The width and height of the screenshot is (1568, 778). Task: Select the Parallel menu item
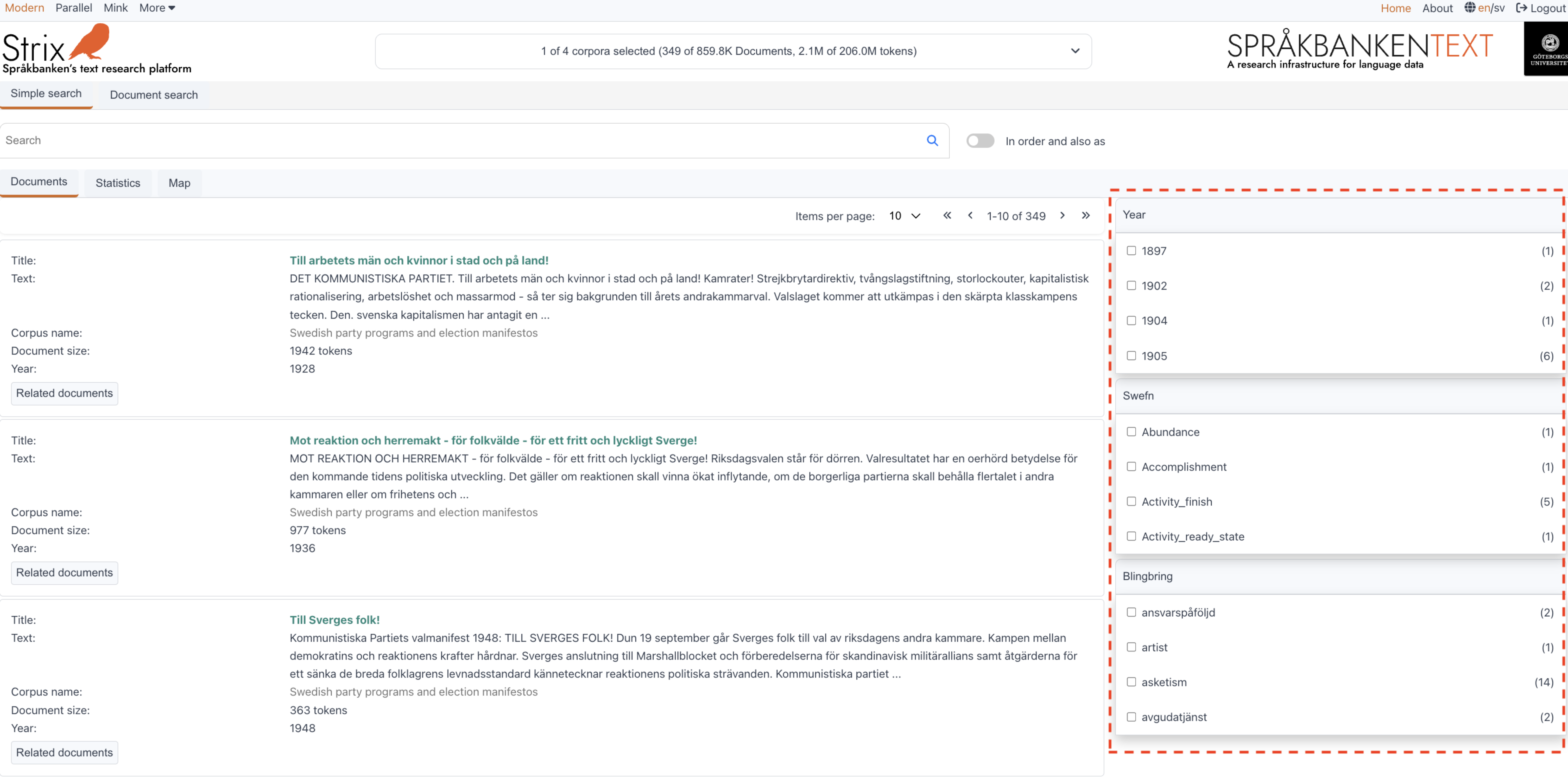(74, 8)
